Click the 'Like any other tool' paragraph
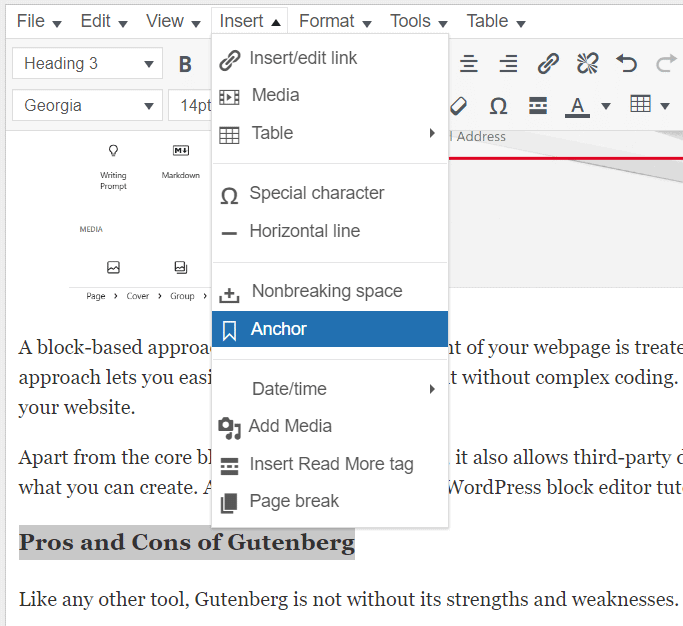 coord(348,599)
